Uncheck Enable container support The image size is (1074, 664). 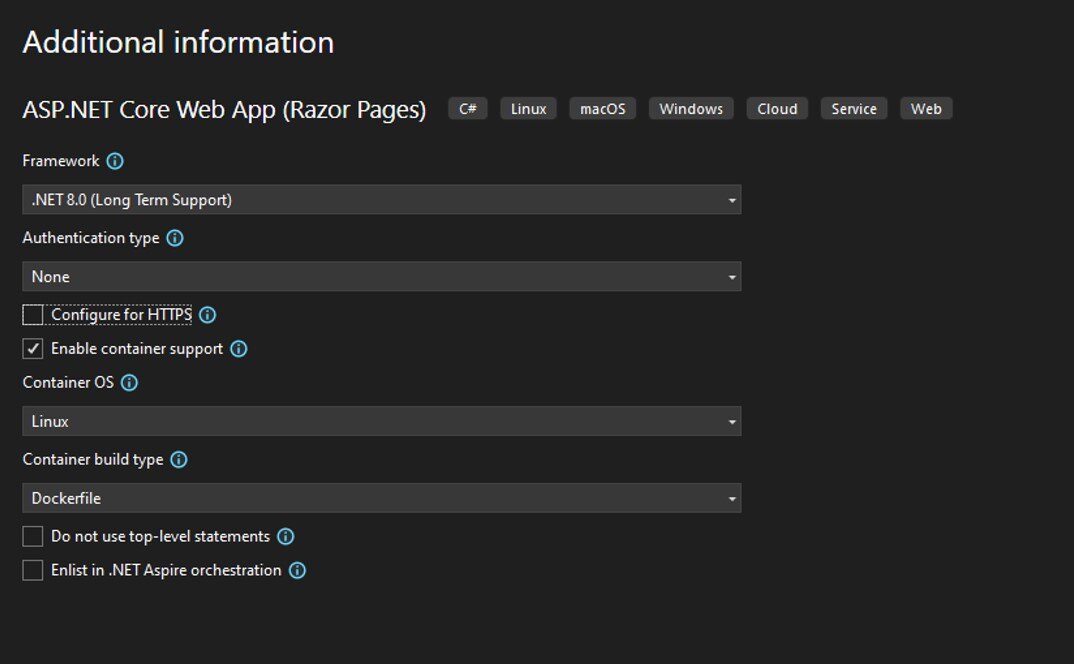(31, 348)
